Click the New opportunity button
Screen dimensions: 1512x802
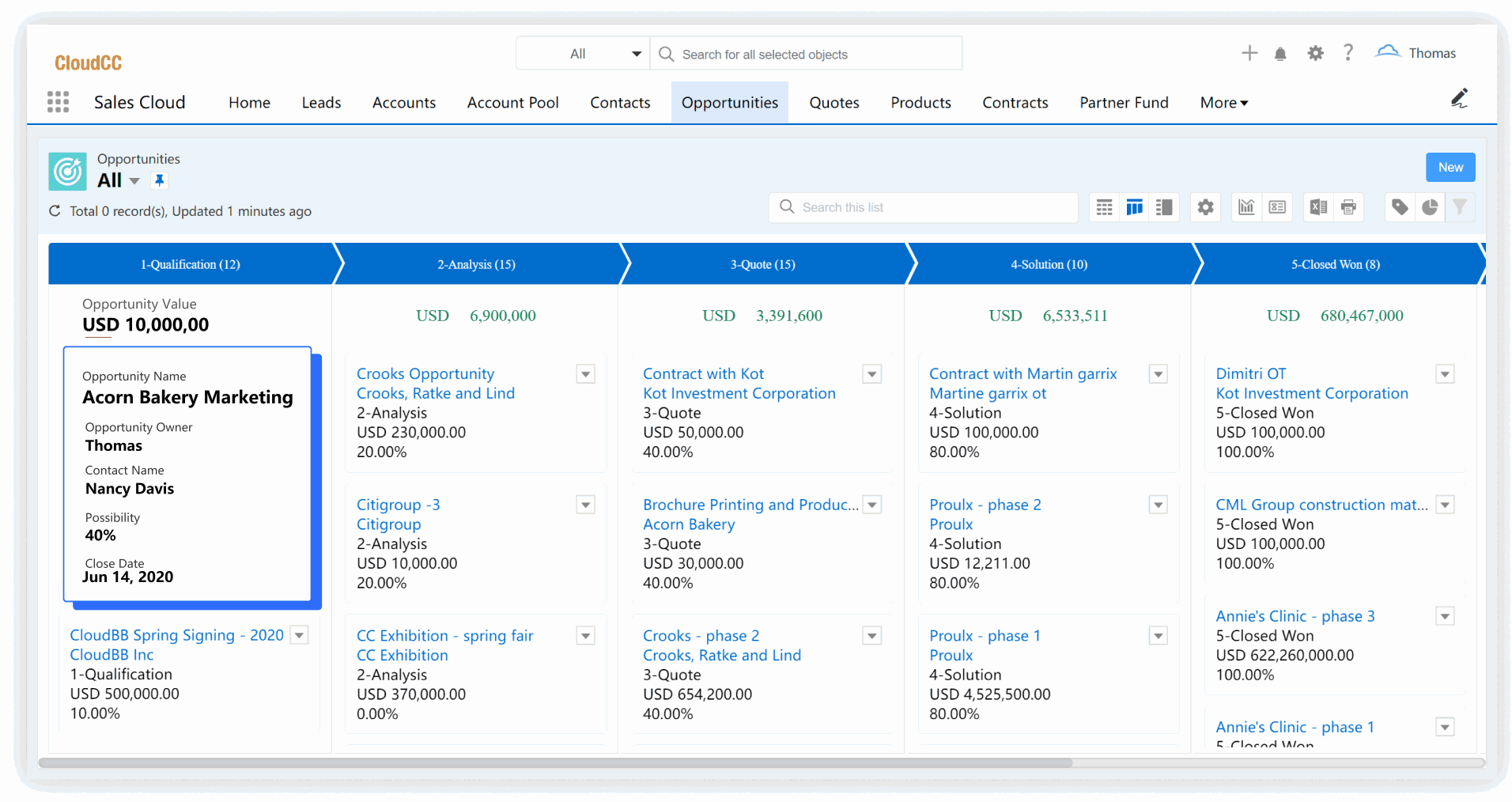tap(1450, 168)
